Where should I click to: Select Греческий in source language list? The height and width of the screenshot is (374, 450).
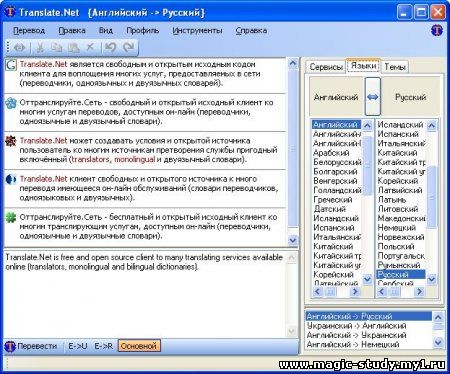[x=336, y=200]
